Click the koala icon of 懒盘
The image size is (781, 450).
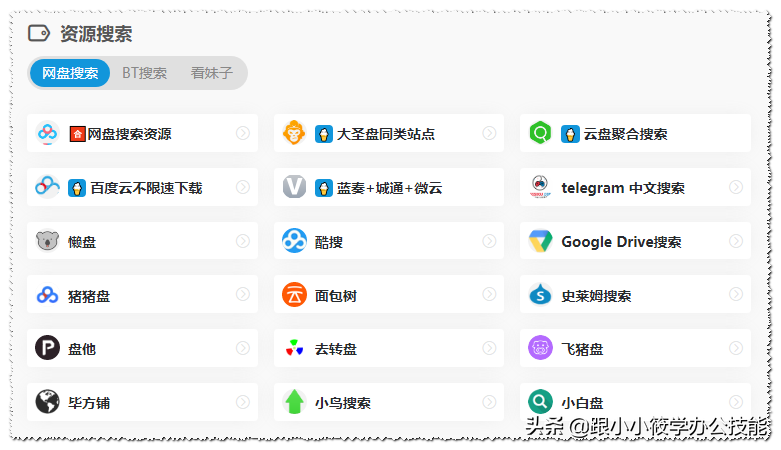47,241
